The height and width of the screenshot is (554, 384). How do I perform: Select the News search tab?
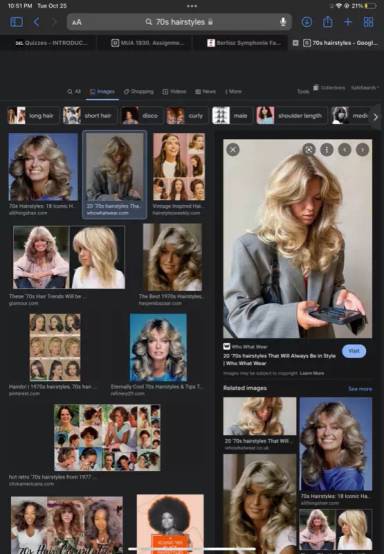click(x=205, y=92)
